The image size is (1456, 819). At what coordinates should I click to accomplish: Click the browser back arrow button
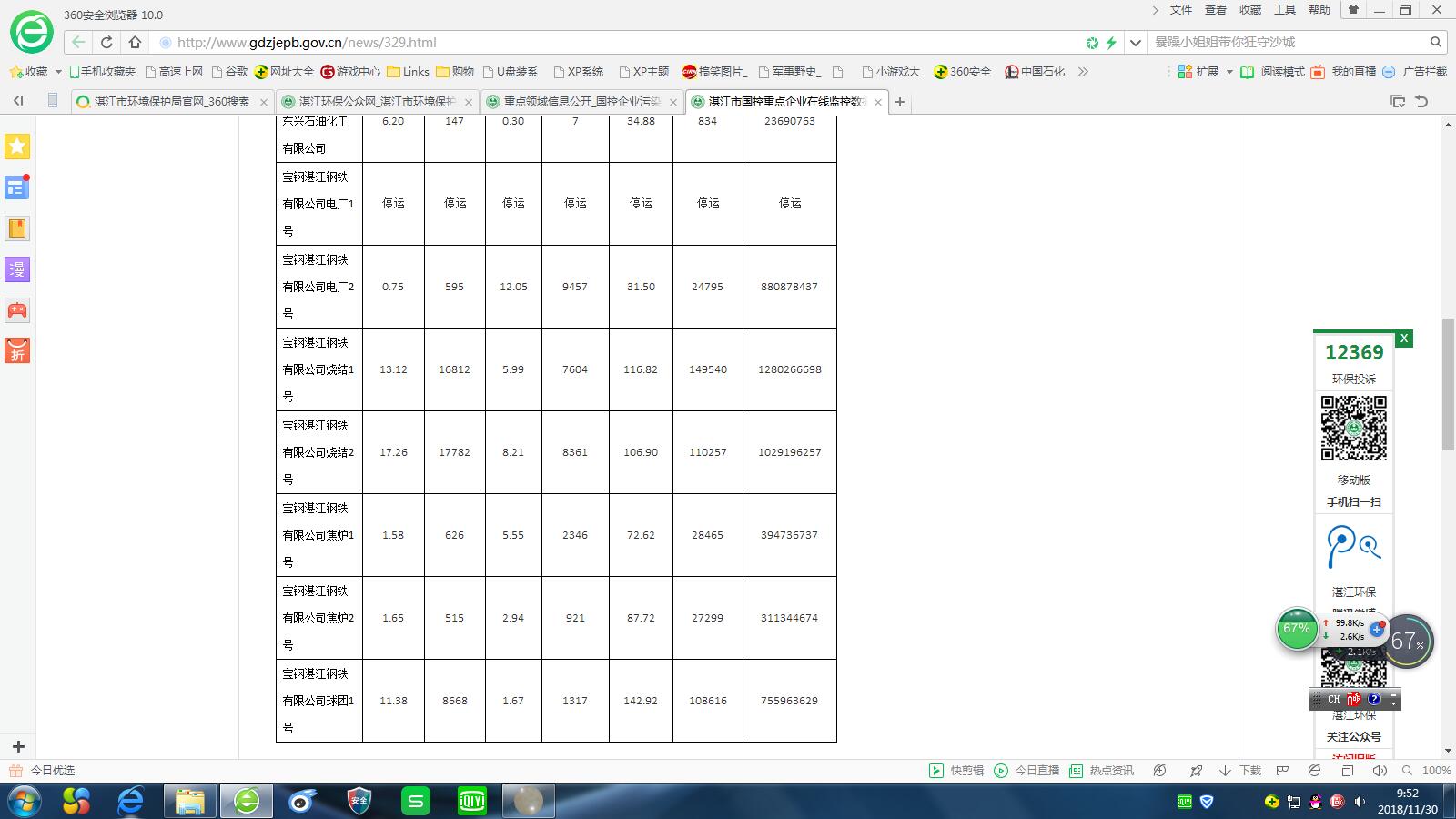79,43
